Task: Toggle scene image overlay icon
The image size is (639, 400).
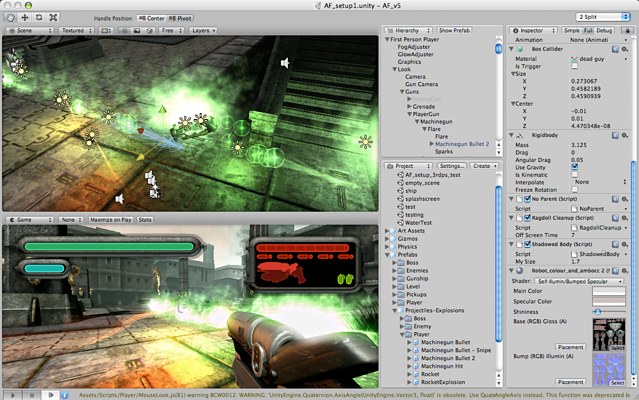Action: coord(137,31)
